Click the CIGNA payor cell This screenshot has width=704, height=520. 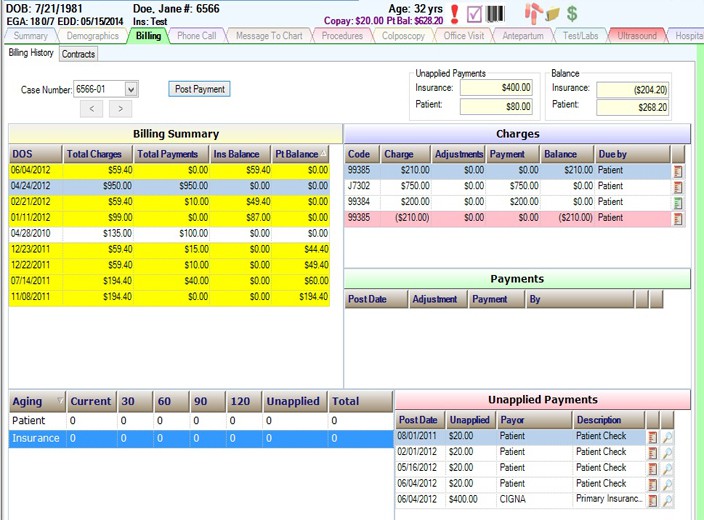(534, 499)
